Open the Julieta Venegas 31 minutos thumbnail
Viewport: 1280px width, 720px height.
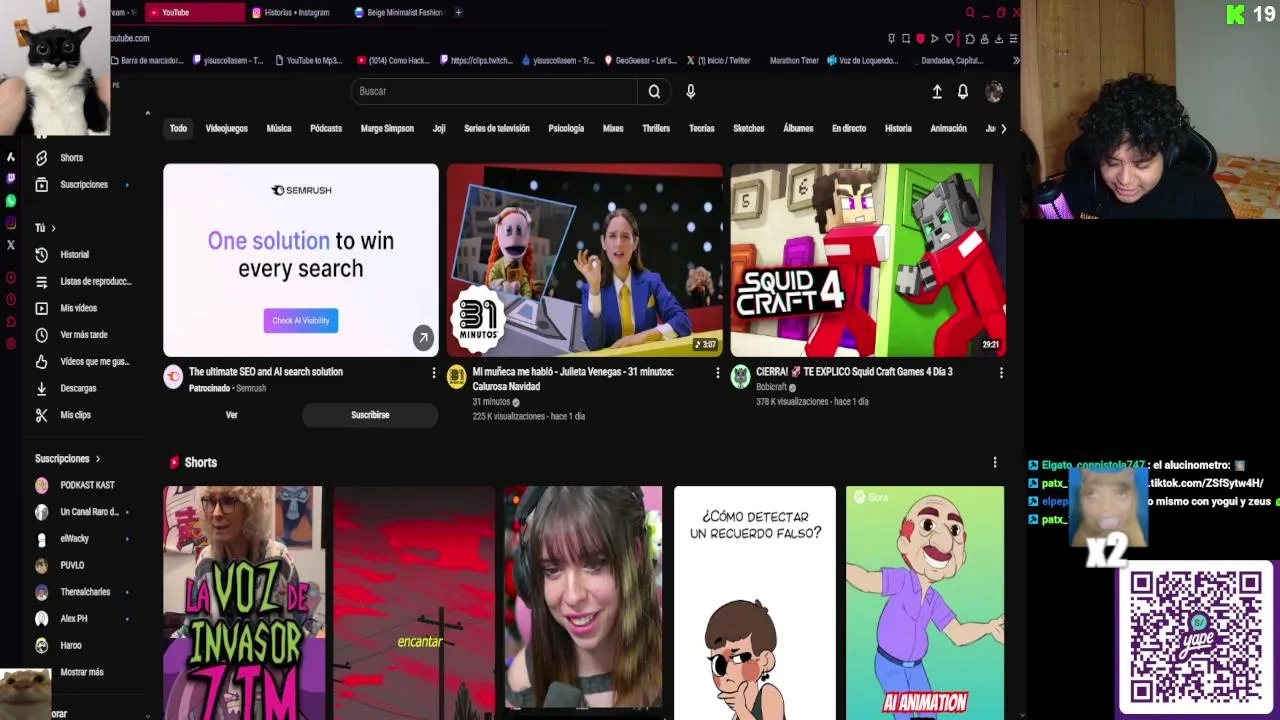coord(585,260)
